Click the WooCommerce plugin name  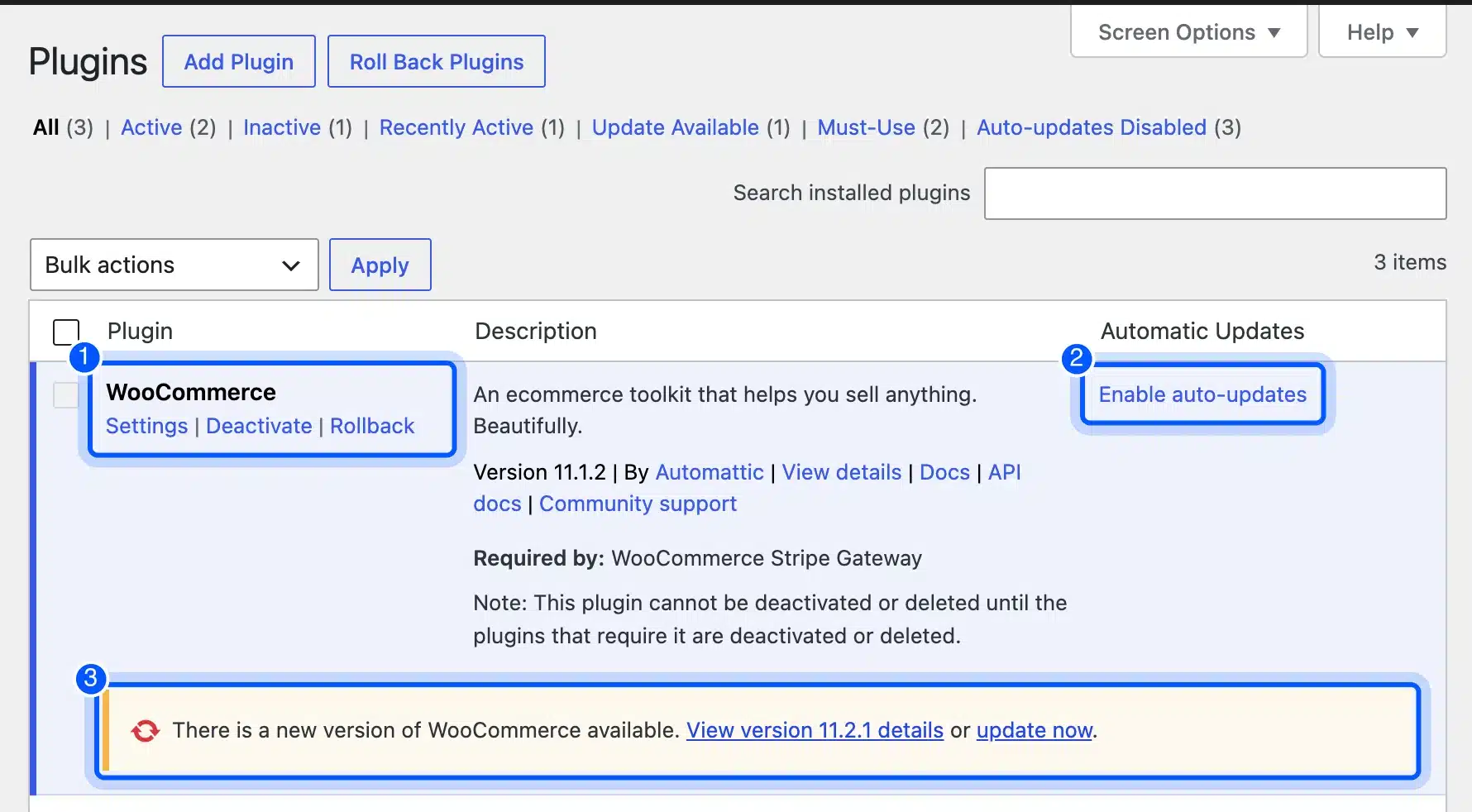(x=191, y=392)
